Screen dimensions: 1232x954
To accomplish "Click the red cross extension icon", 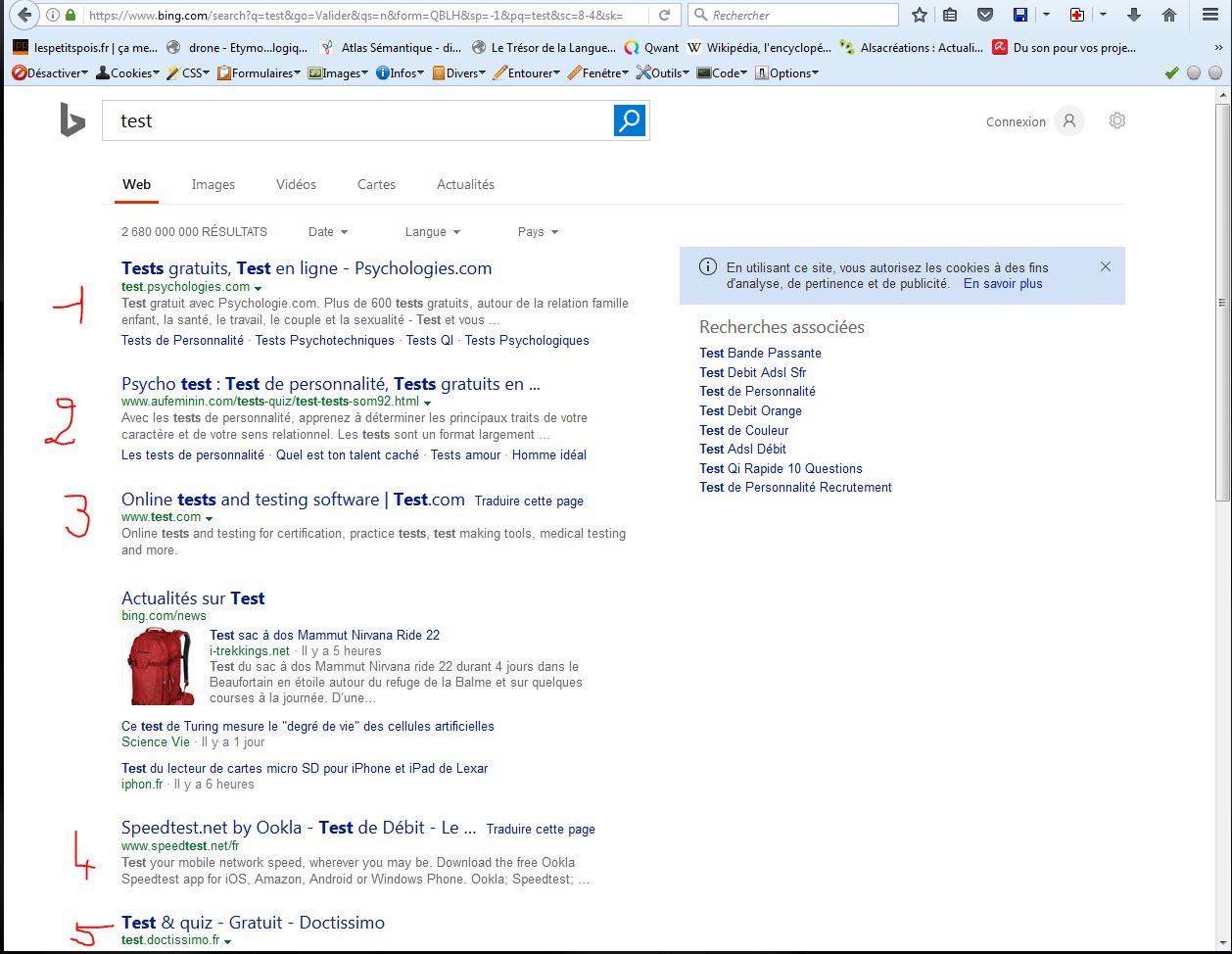I will 1077,15.
